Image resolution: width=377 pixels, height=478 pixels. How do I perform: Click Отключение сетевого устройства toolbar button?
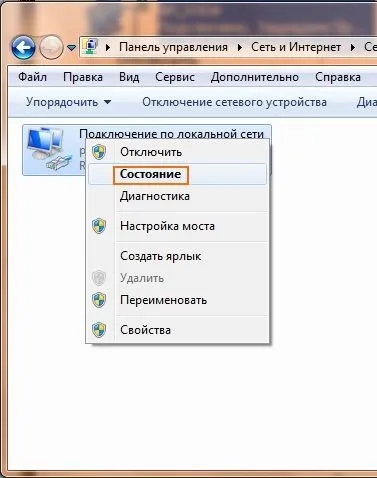click(x=234, y=102)
